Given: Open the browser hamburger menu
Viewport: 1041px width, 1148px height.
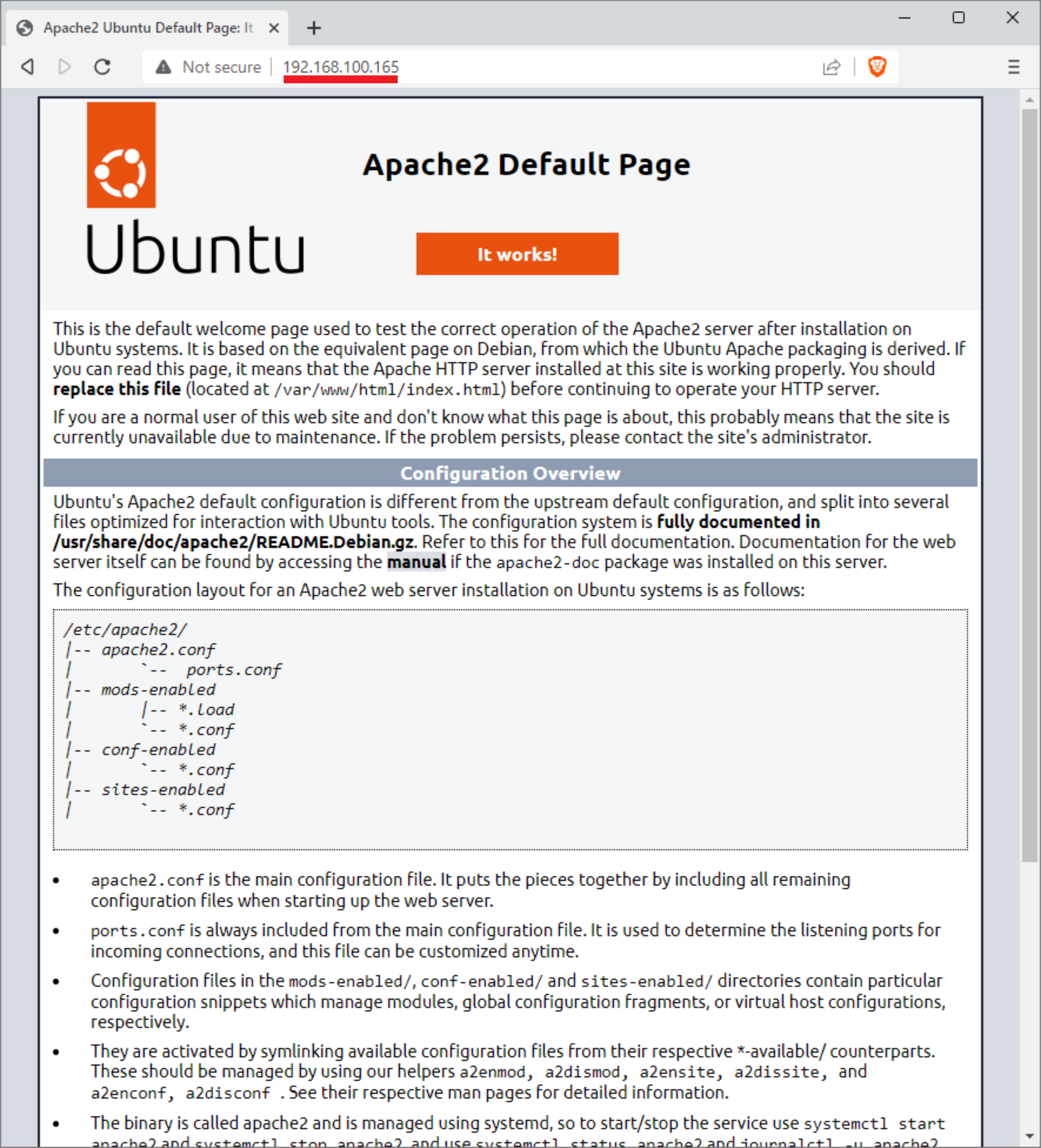Looking at the screenshot, I should point(1014,67).
